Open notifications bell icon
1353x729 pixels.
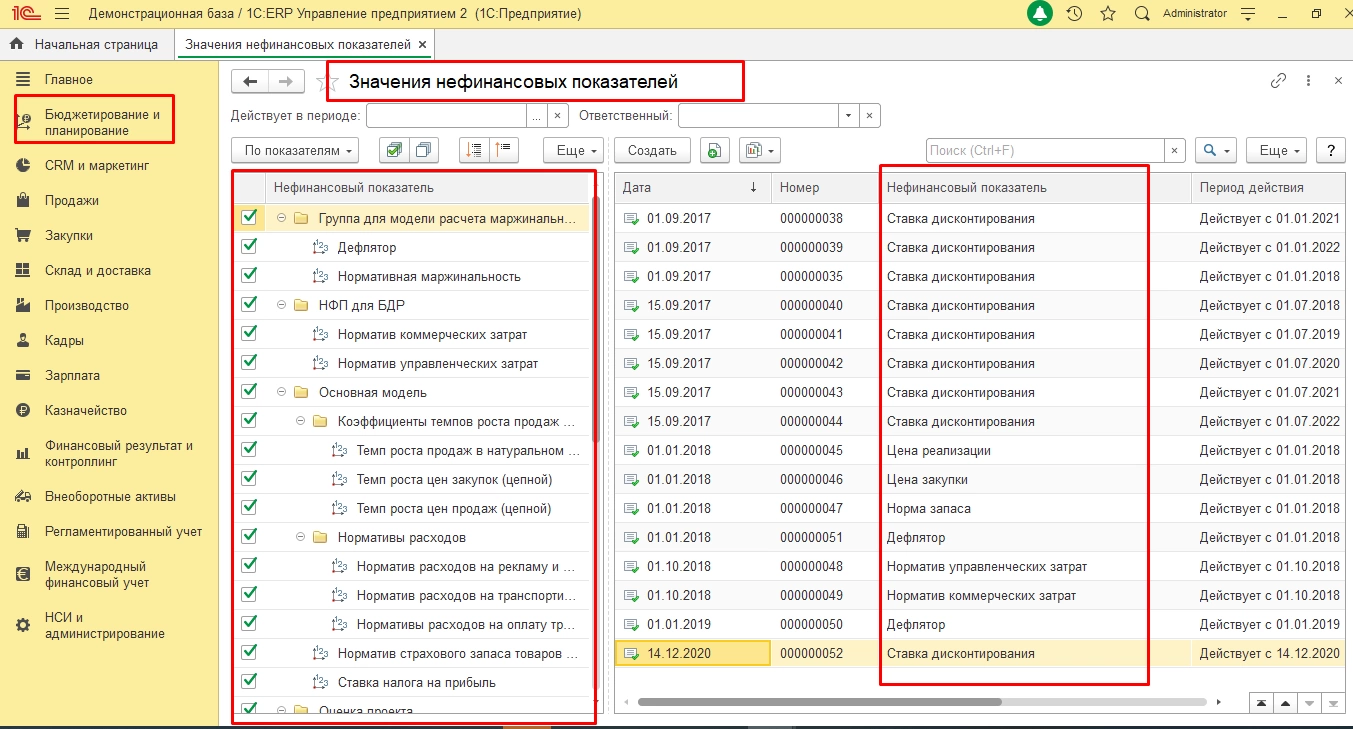pyautogui.click(x=1041, y=14)
